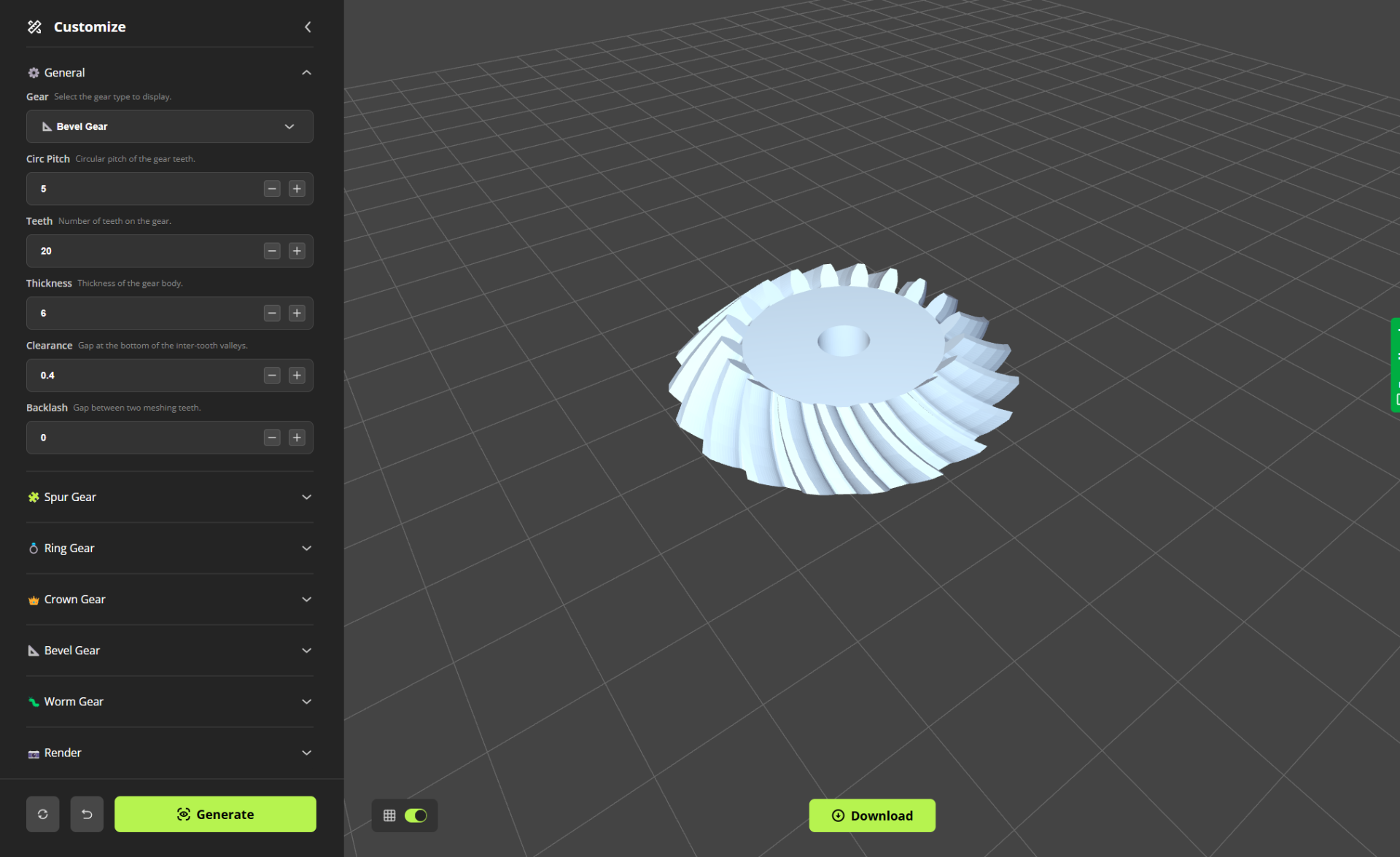Screen dimensions: 1400x857
Task: Collapse the Customize panel with the left chevron
Action: point(308,27)
